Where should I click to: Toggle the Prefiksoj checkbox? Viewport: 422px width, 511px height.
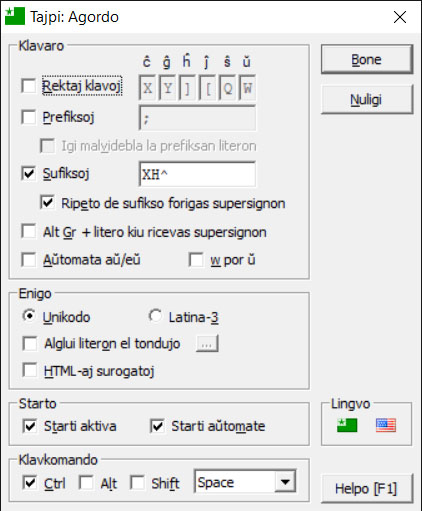point(29,117)
